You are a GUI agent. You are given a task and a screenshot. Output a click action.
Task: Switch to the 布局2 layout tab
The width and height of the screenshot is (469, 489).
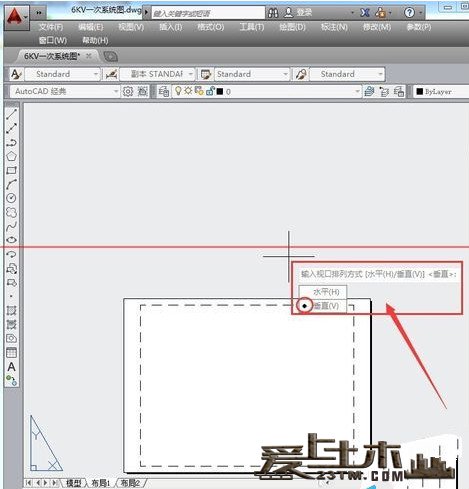click(x=130, y=483)
